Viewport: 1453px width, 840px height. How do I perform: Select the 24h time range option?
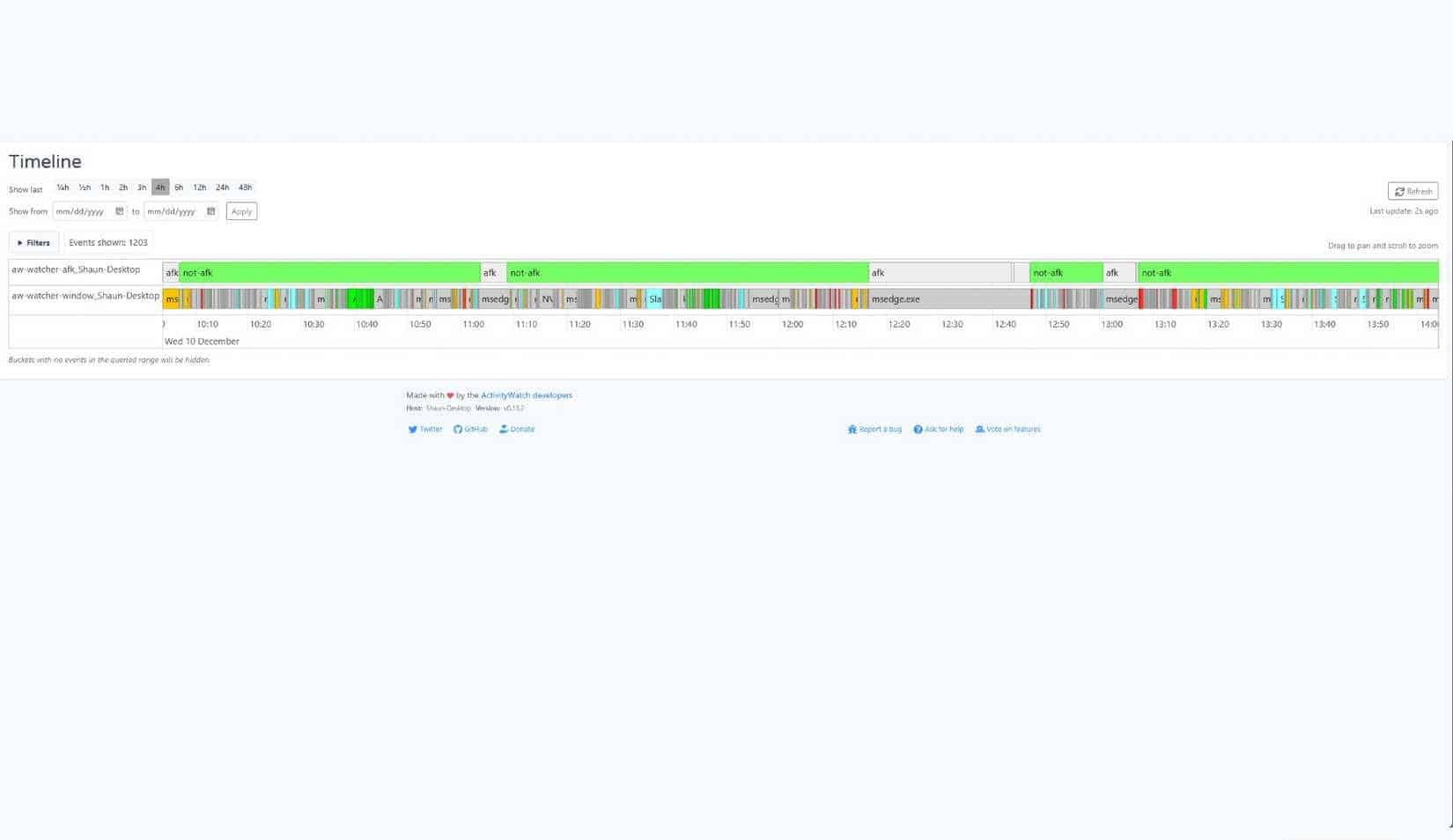[222, 188]
